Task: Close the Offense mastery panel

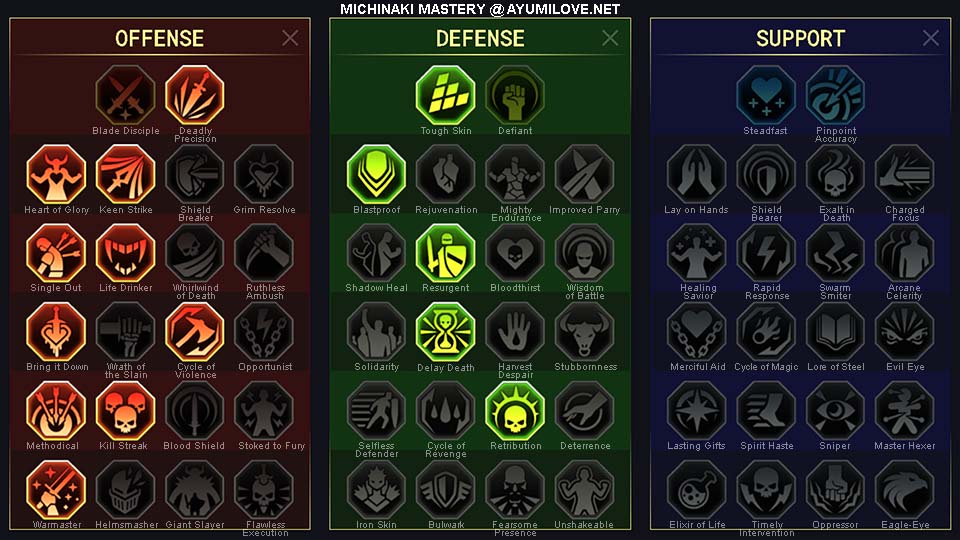Action: point(290,38)
